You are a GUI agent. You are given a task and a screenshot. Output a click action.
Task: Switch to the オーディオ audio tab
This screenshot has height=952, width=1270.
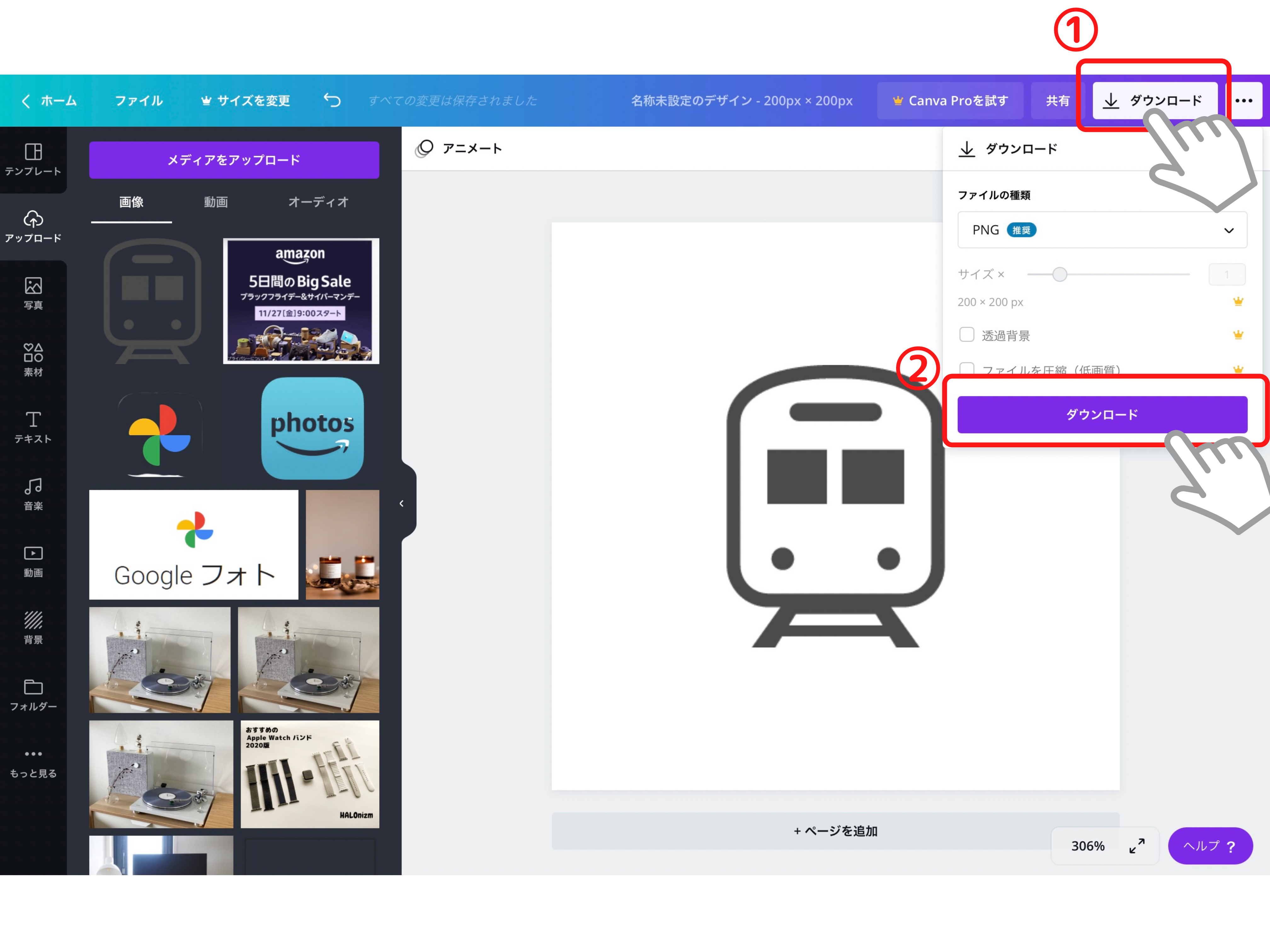click(x=318, y=202)
